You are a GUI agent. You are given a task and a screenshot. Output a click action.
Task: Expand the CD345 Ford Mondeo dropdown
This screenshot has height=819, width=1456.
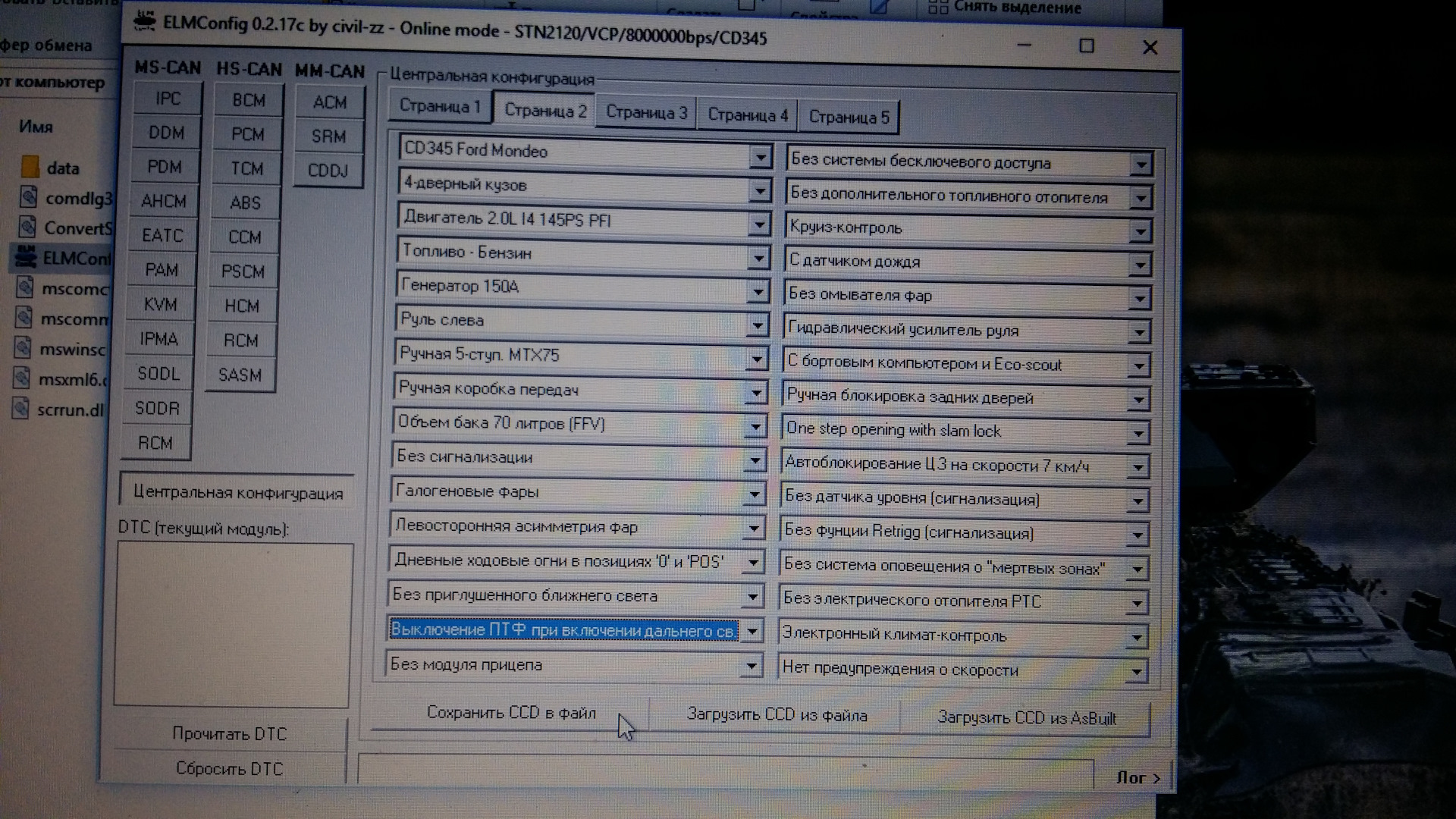[x=760, y=157]
